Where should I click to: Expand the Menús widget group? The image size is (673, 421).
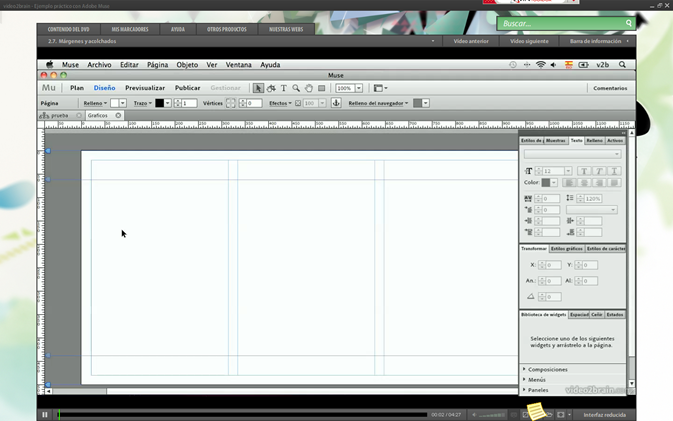(x=534, y=379)
